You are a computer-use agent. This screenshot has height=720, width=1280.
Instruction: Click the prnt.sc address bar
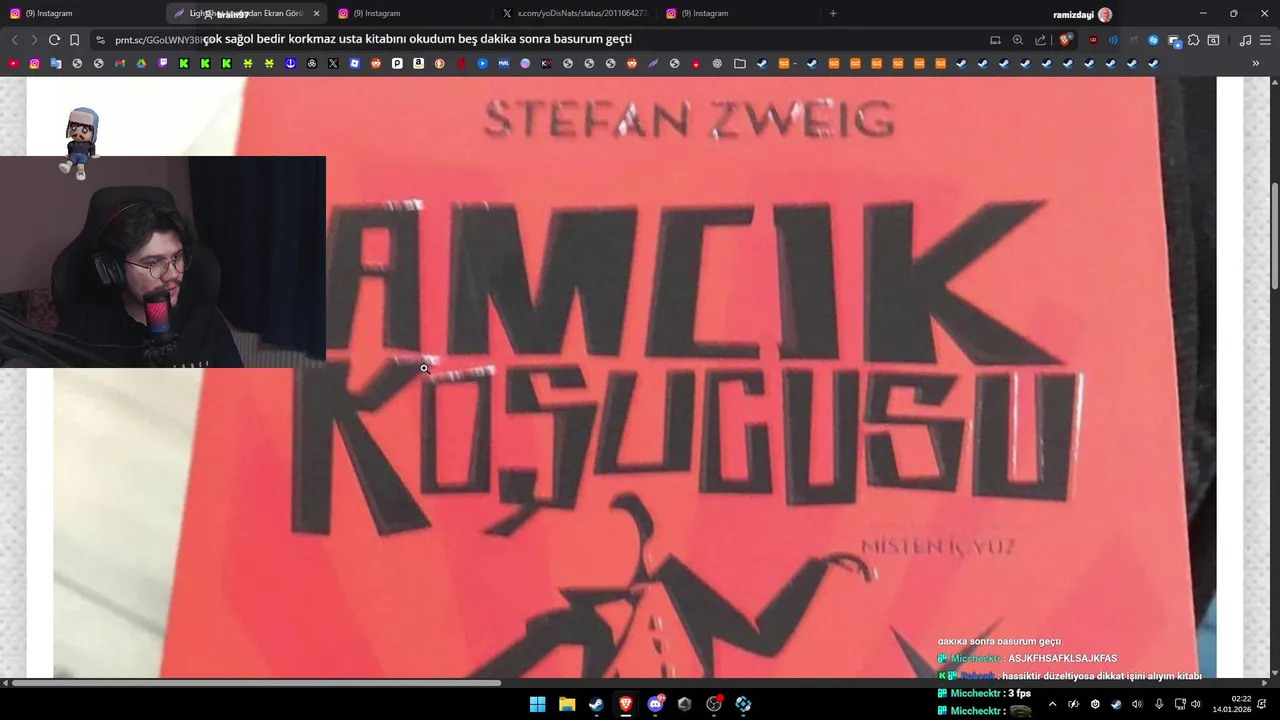pos(540,40)
